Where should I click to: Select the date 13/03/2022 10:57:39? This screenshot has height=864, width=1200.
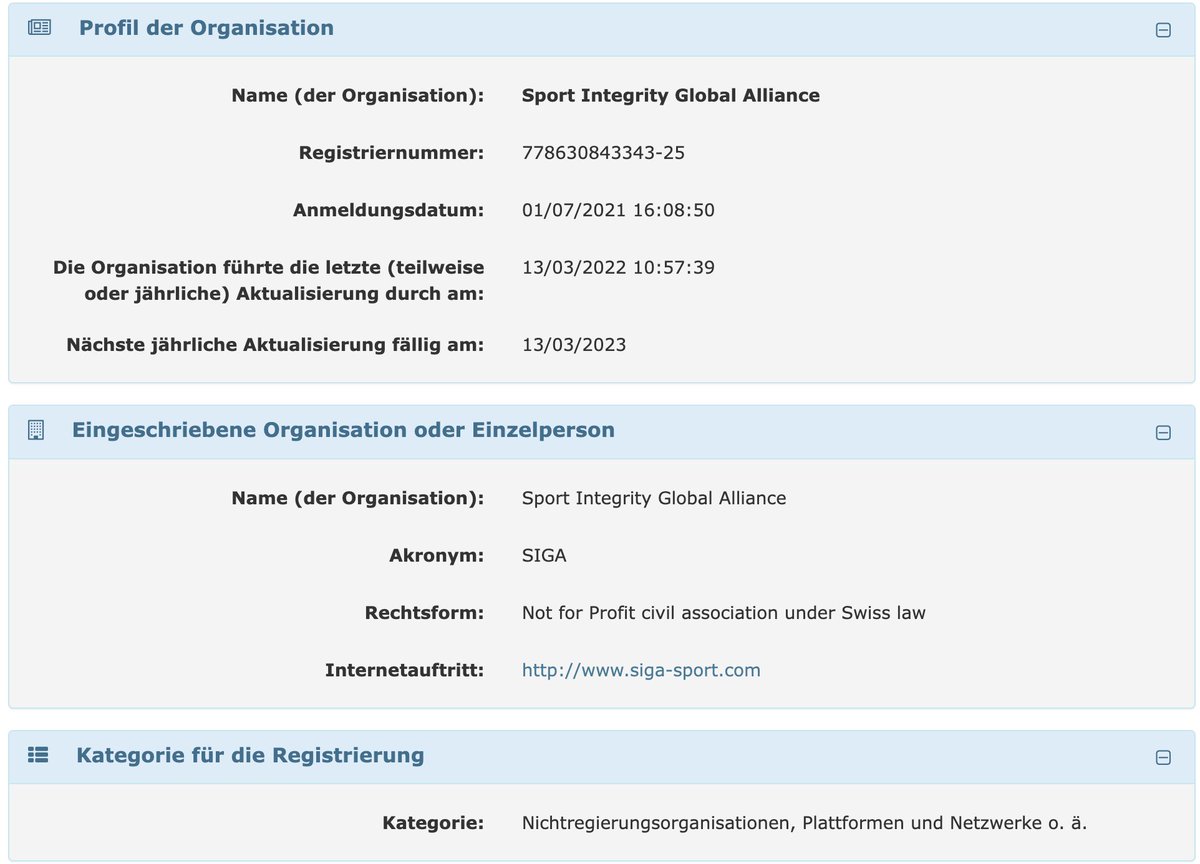click(x=618, y=267)
